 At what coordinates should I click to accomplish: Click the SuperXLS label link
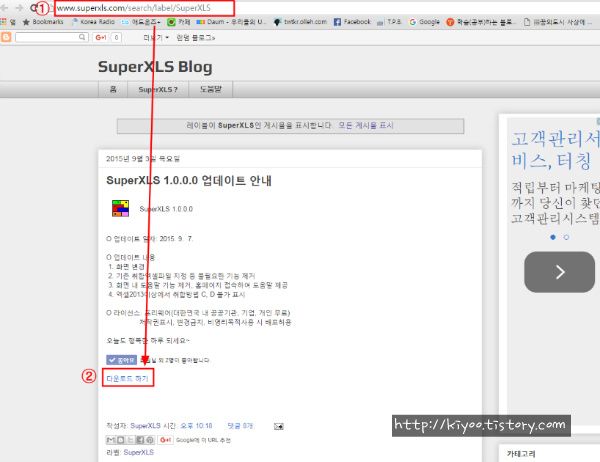(x=139, y=452)
